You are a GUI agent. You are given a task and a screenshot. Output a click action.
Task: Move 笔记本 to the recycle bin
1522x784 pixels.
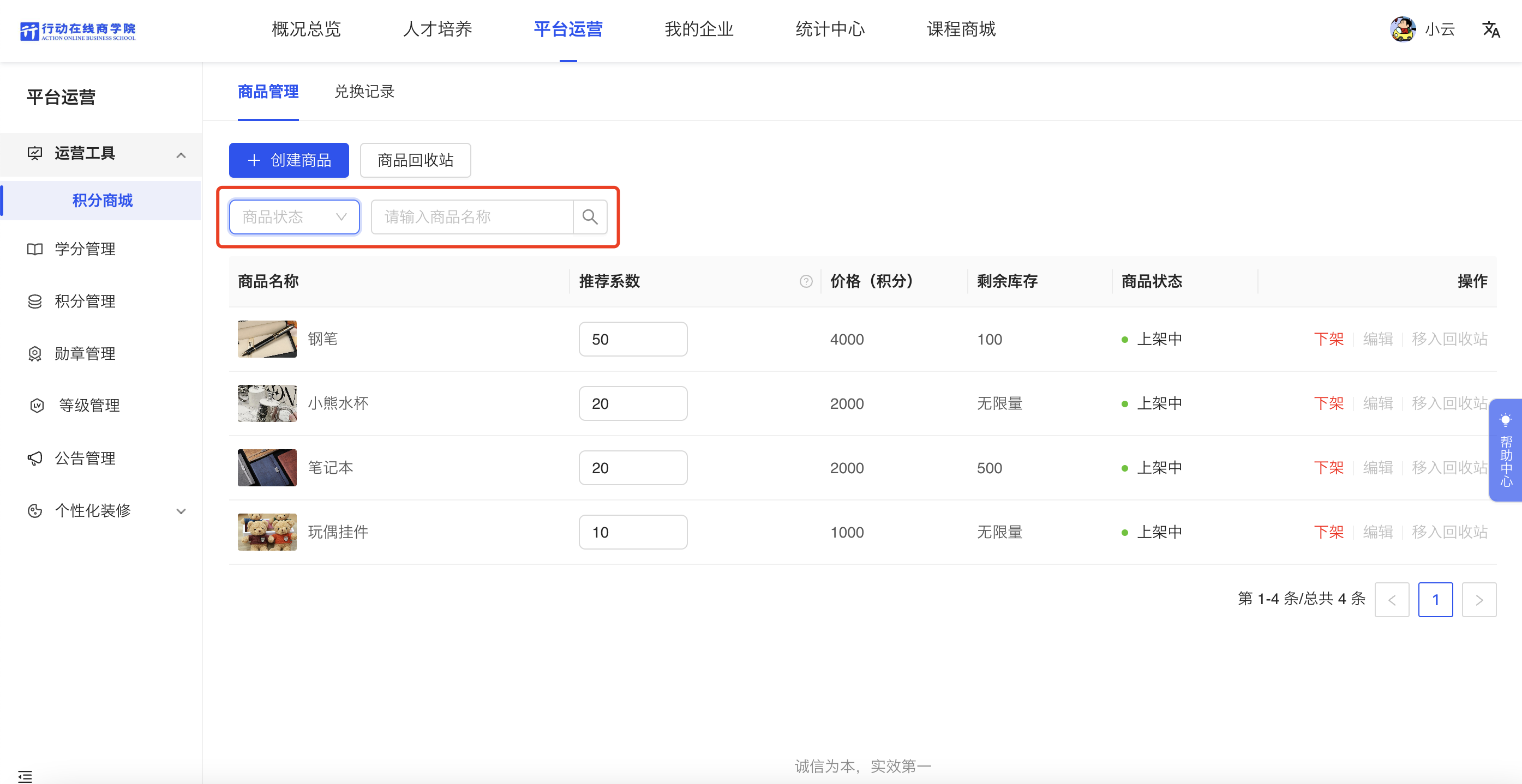tap(1449, 468)
